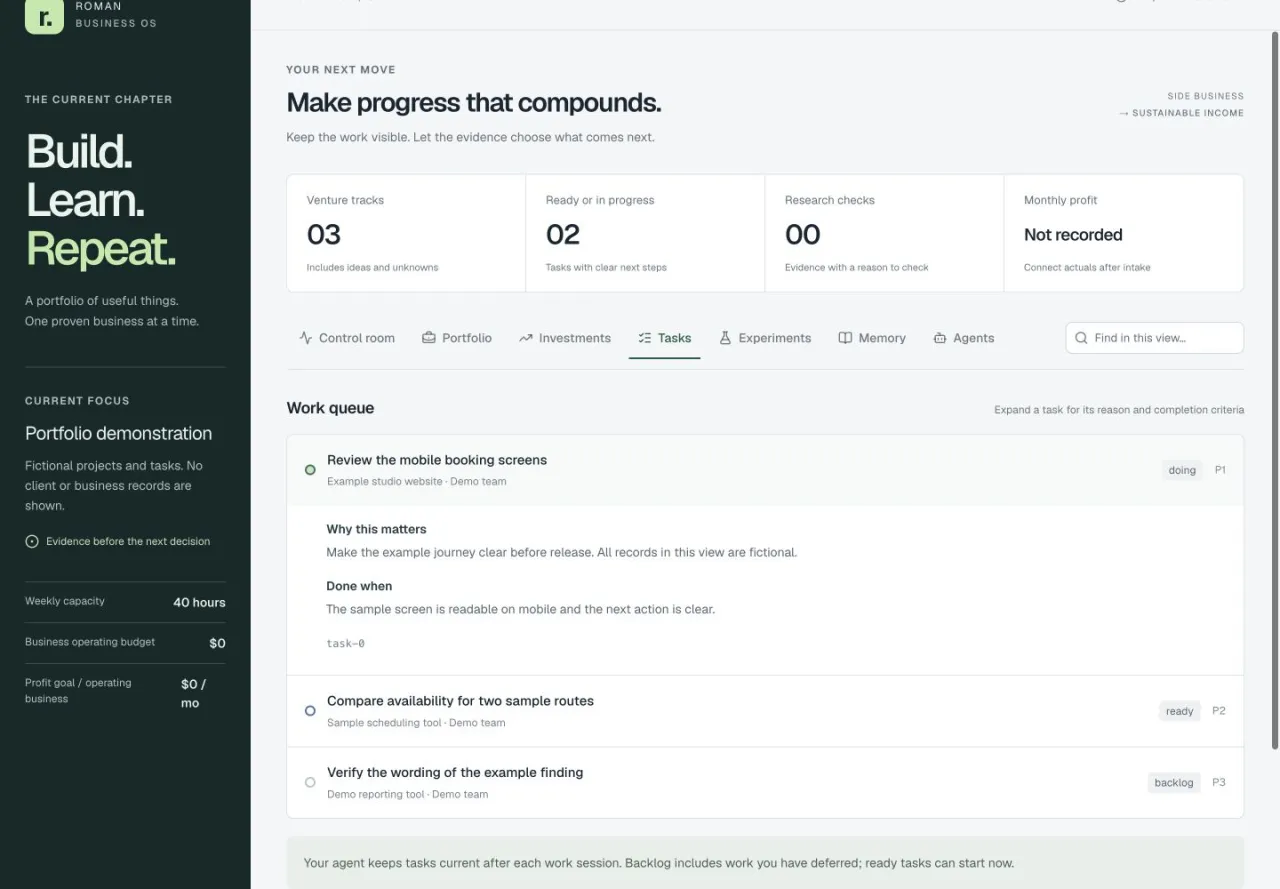
Task: Focus the Find in this view search field
Action: click(1155, 338)
